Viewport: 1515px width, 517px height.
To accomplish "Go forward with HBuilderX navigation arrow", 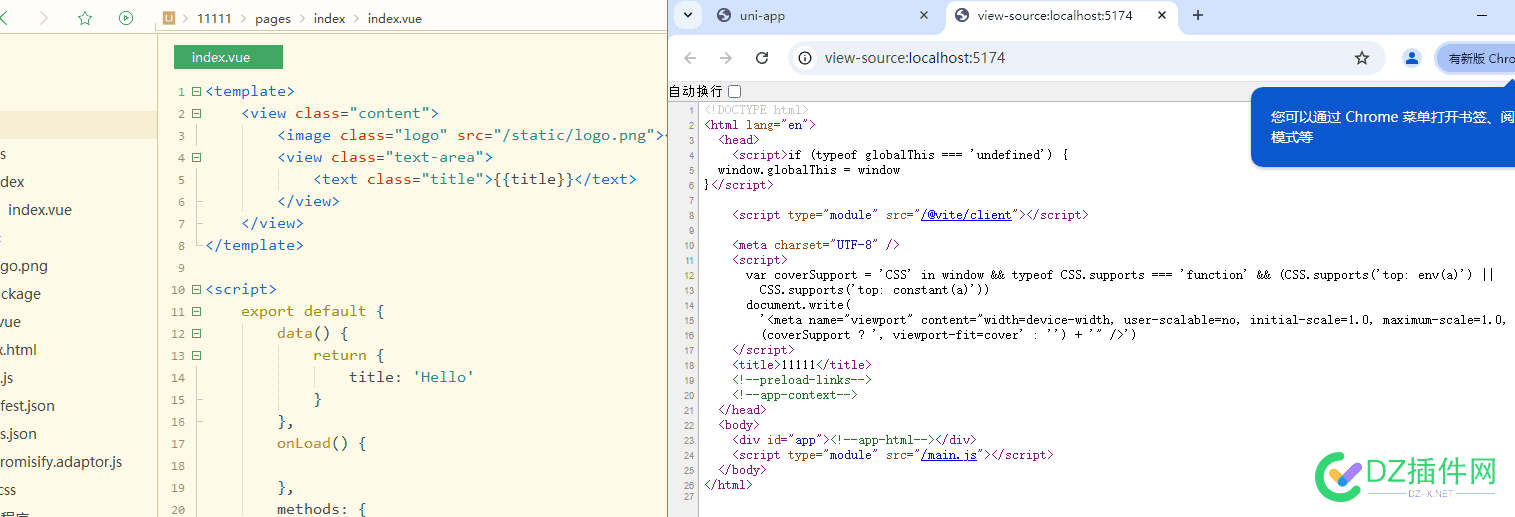I will (43, 18).
